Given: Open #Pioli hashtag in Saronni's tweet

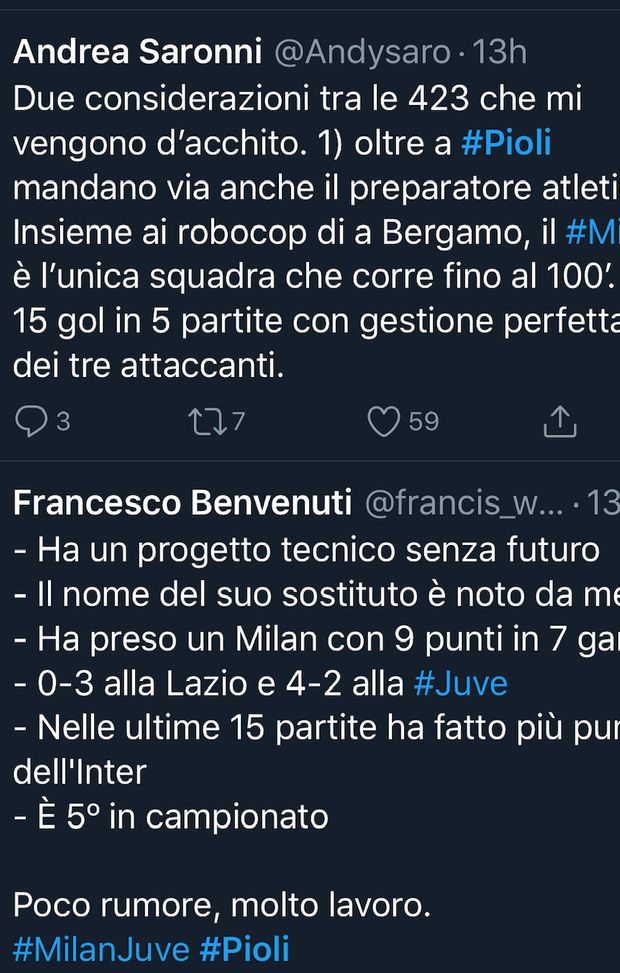Looking at the screenshot, I should pos(506,144).
